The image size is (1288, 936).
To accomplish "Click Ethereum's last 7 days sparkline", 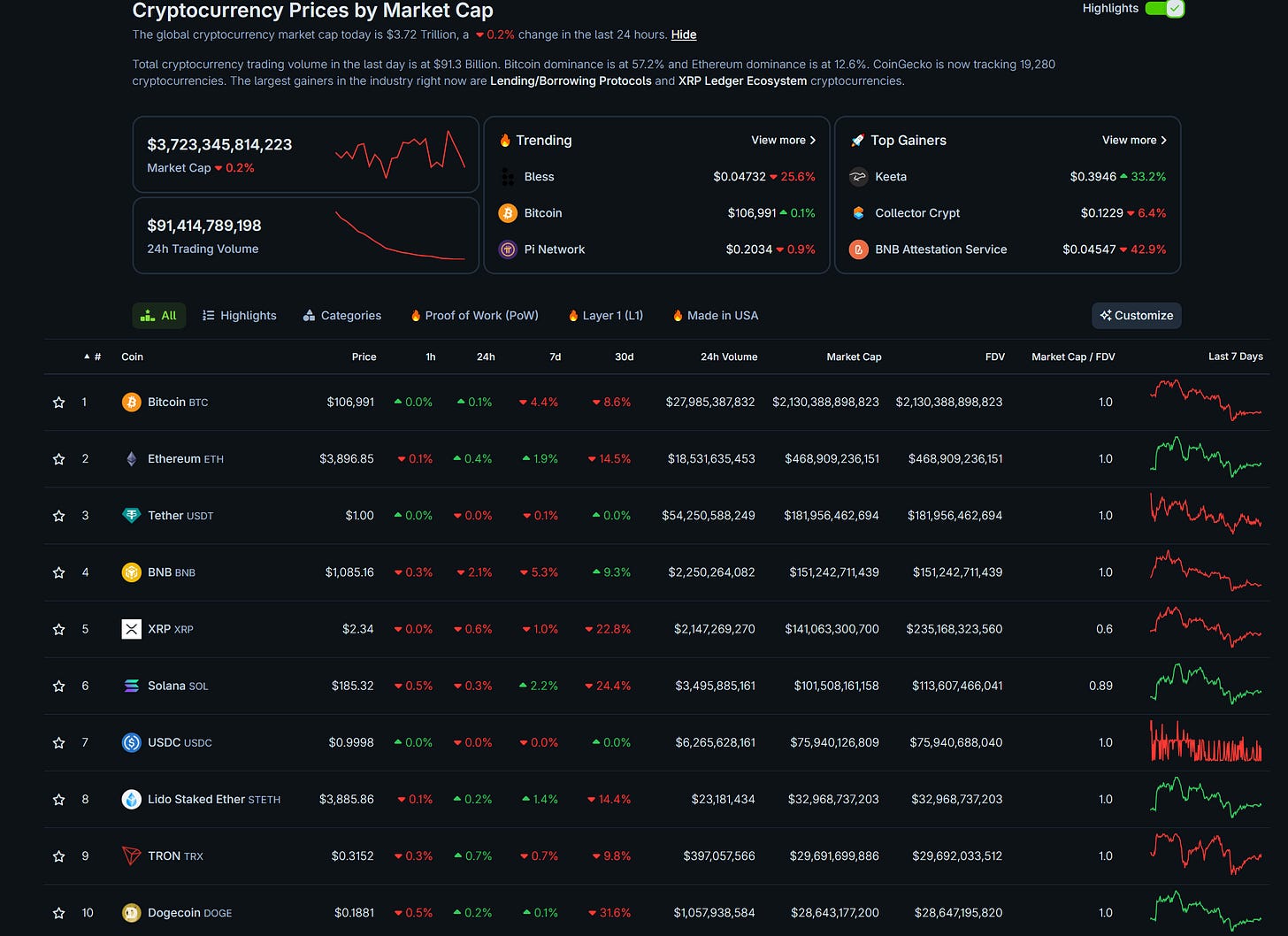I will point(1206,457).
